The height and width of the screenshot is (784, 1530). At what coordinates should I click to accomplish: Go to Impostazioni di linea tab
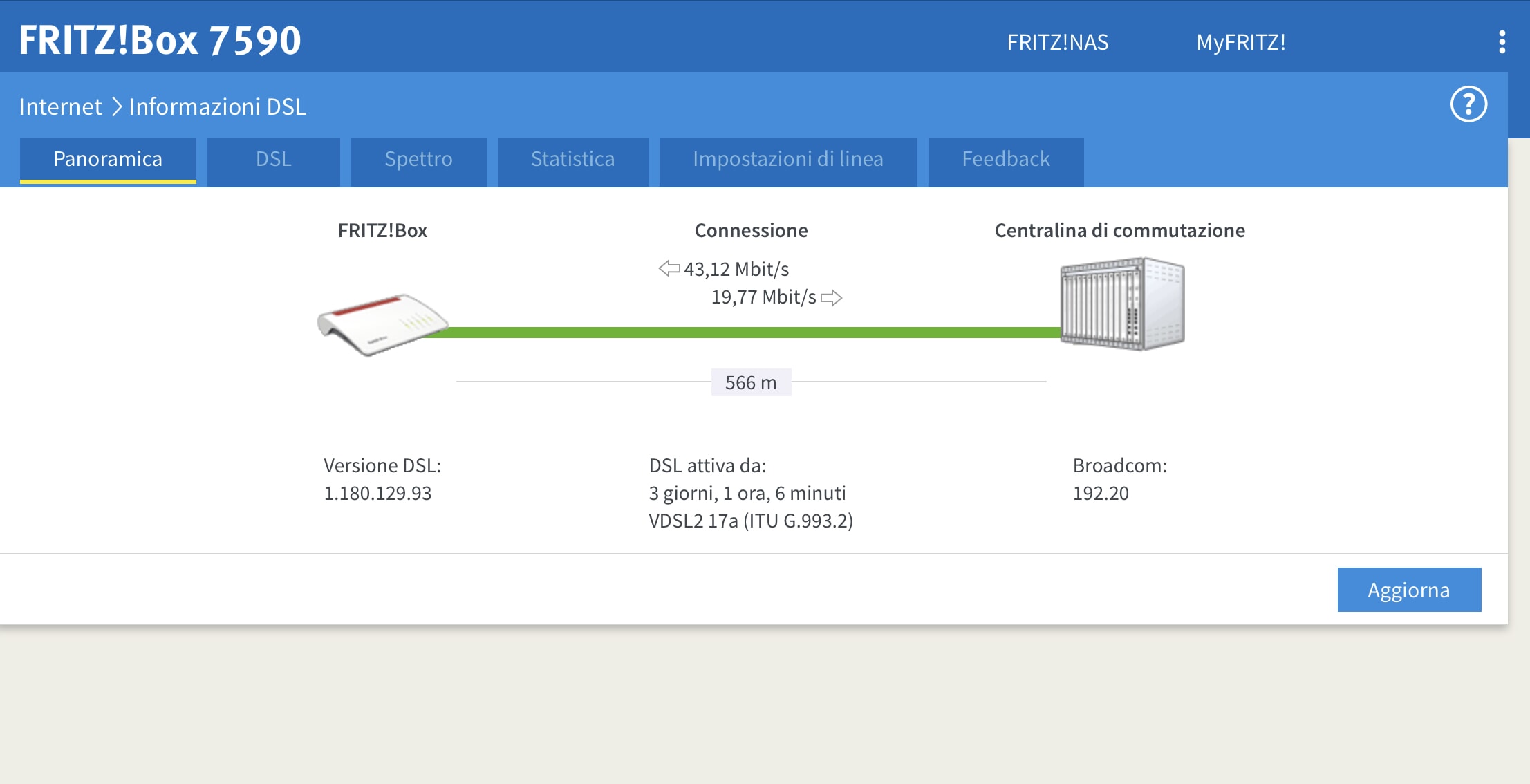(787, 160)
